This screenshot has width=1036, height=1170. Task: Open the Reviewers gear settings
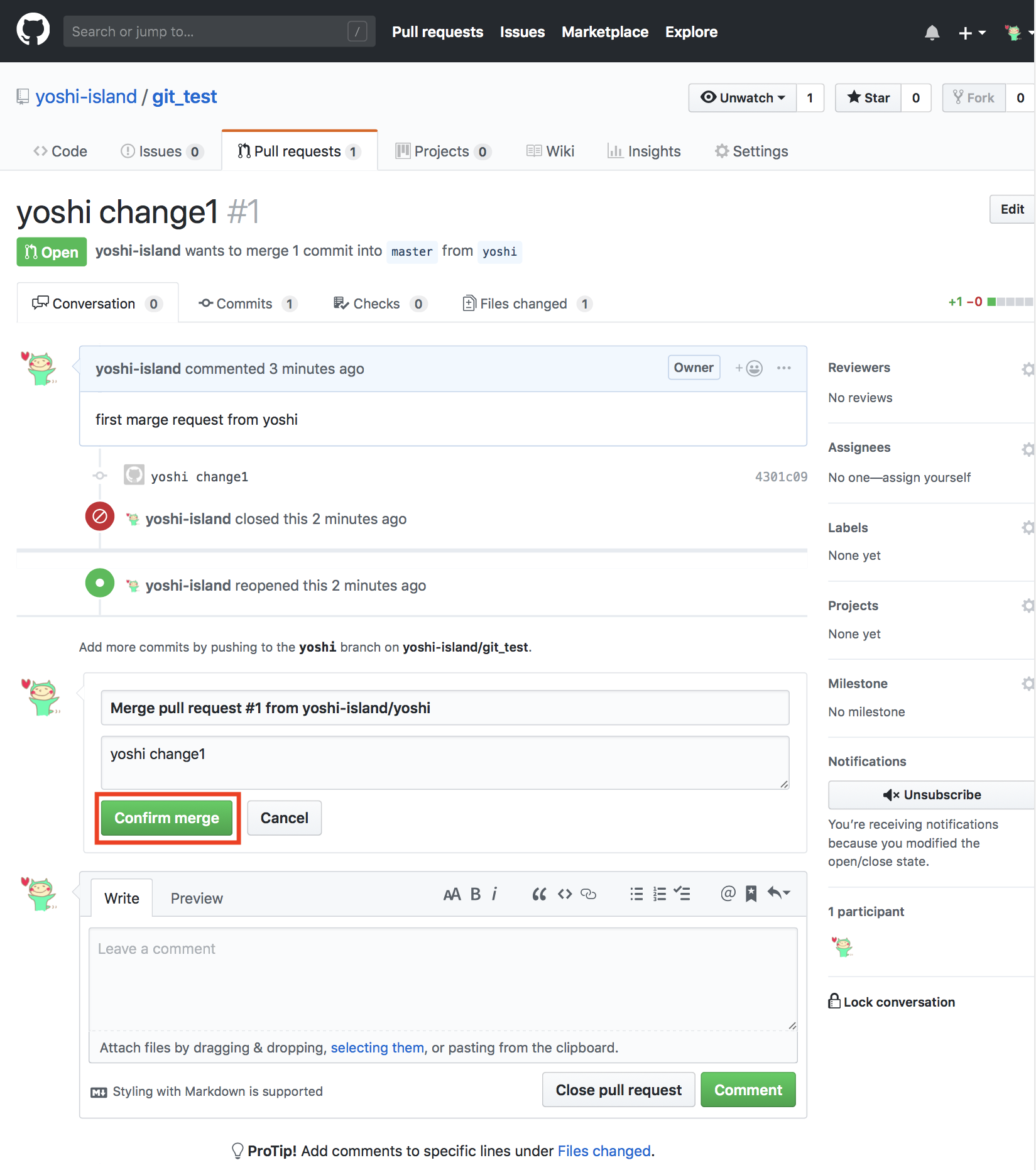pyautogui.click(x=1028, y=369)
